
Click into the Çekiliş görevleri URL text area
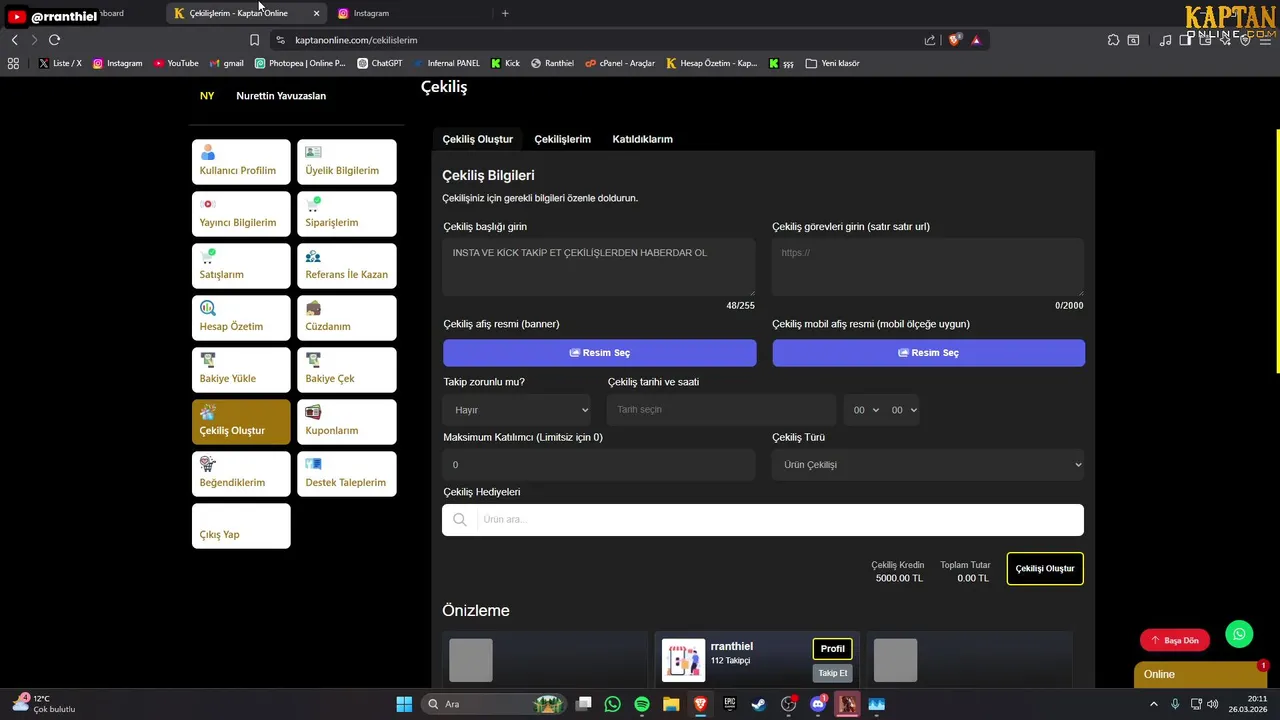(x=928, y=267)
